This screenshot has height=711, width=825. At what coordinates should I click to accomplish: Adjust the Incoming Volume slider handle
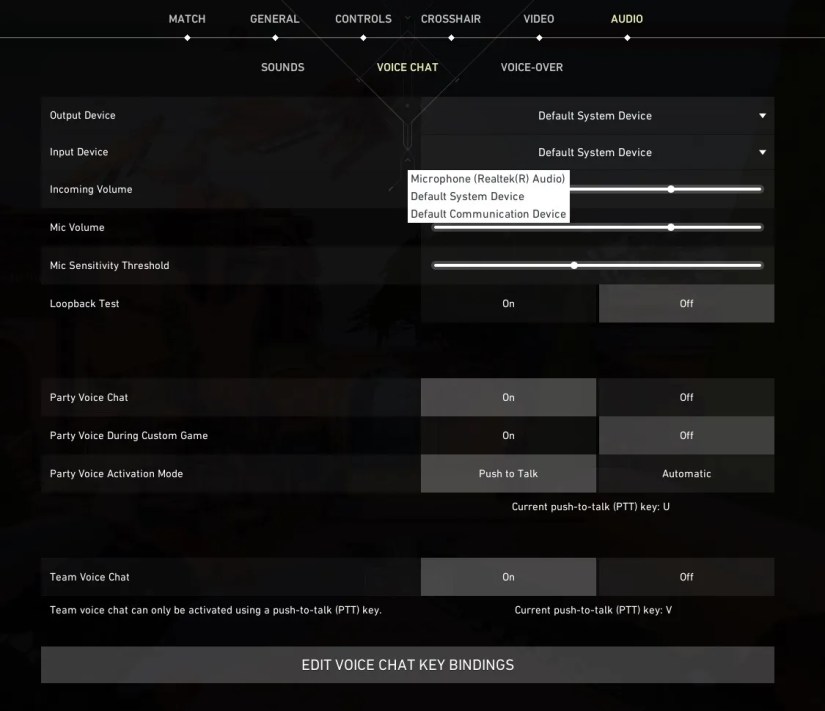(671, 188)
